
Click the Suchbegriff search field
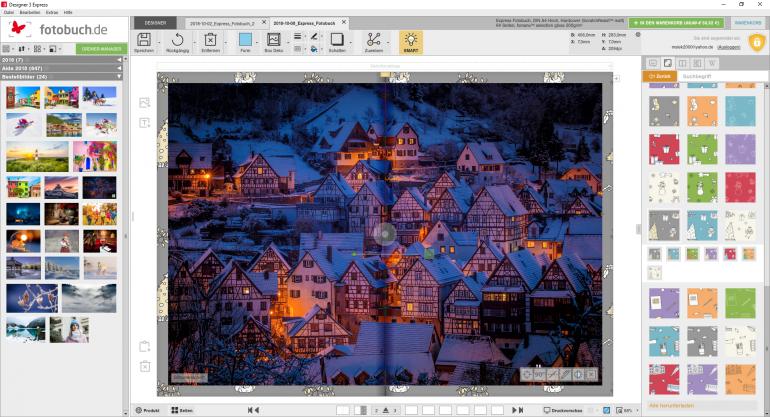[x=721, y=76]
